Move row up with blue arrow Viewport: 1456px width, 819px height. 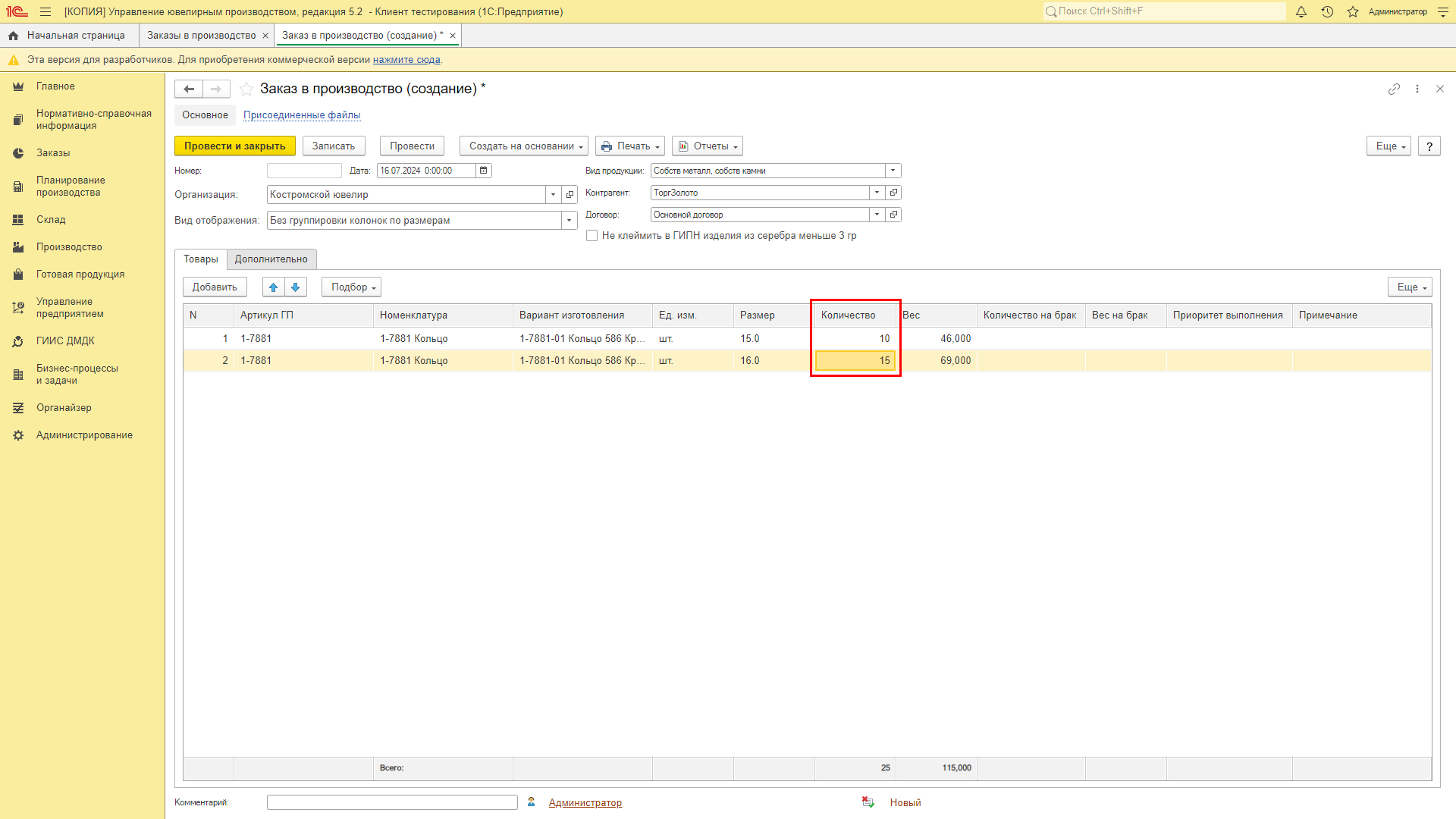[274, 287]
